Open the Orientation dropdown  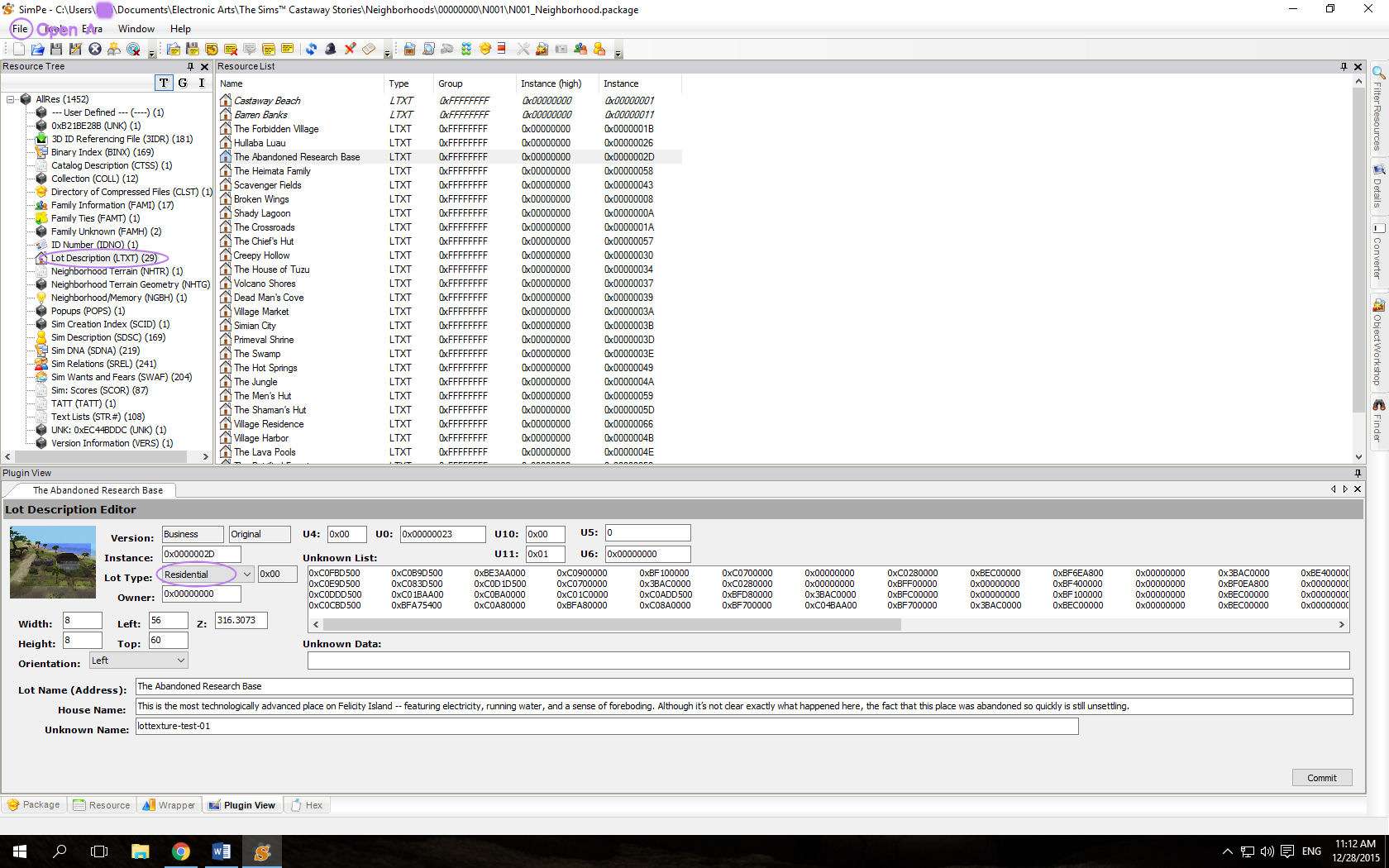(x=180, y=661)
